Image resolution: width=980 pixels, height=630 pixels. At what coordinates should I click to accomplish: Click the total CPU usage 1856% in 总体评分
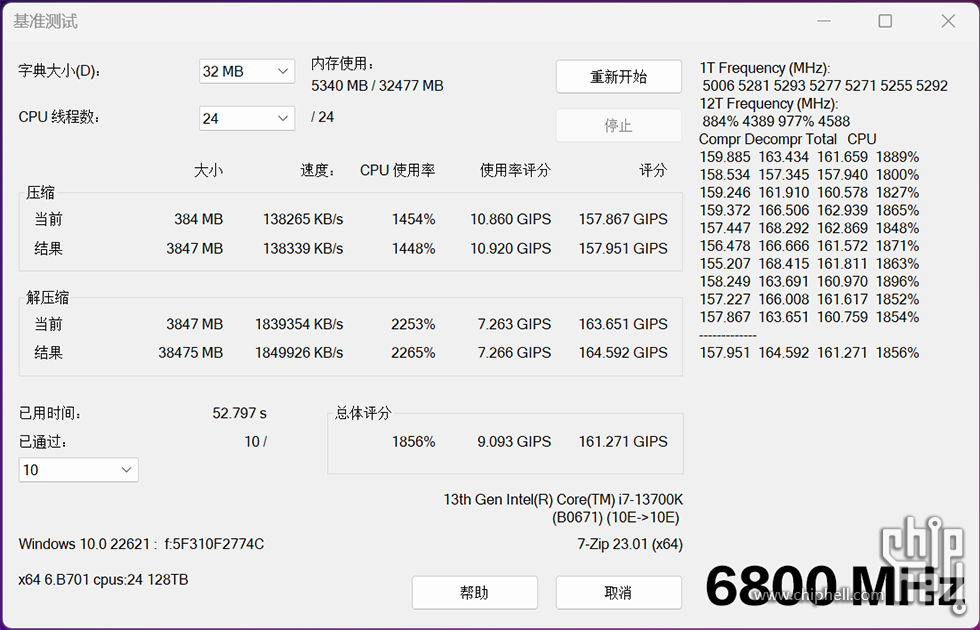pos(414,442)
